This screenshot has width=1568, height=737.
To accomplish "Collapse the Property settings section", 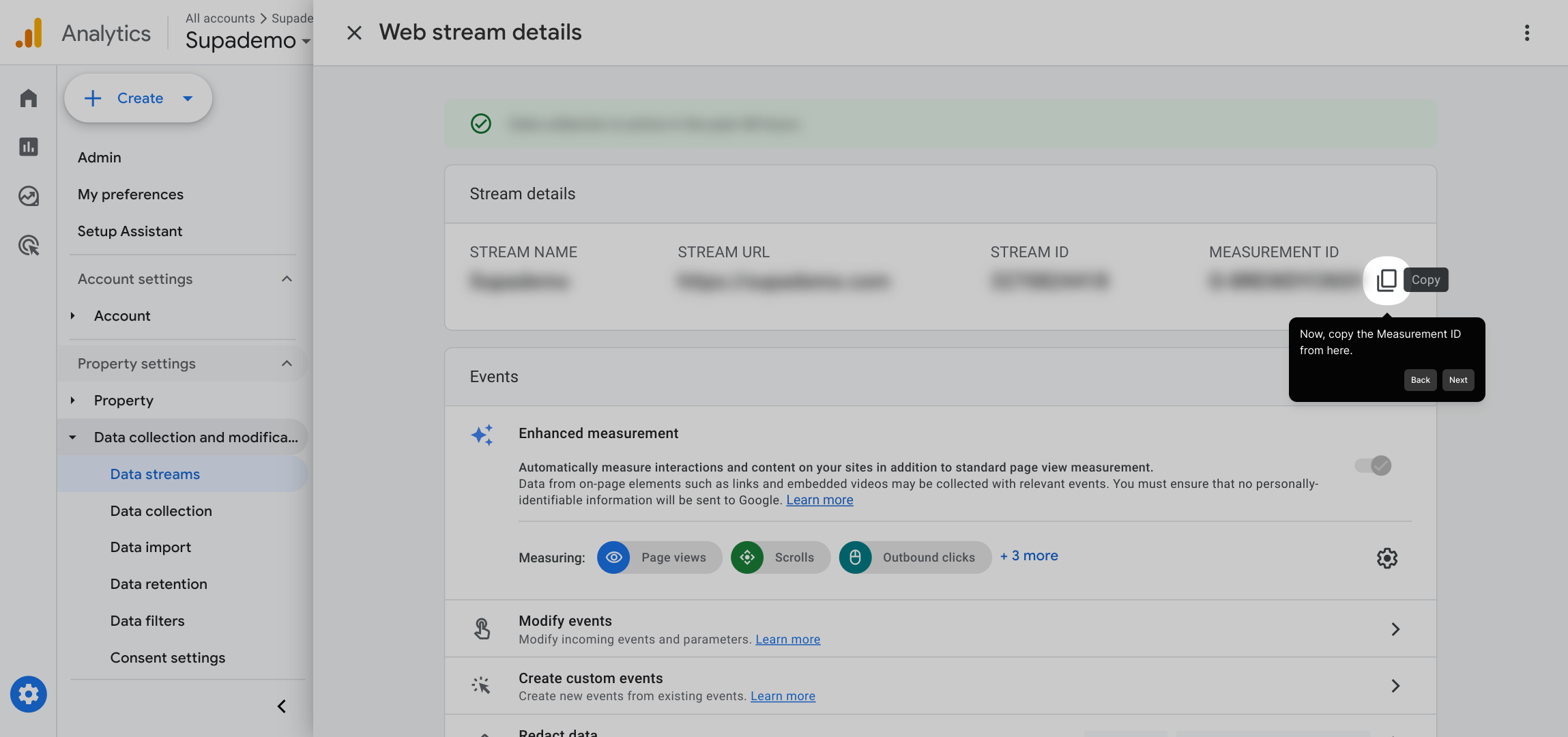I will pyautogui.click(x=287, y=364).
